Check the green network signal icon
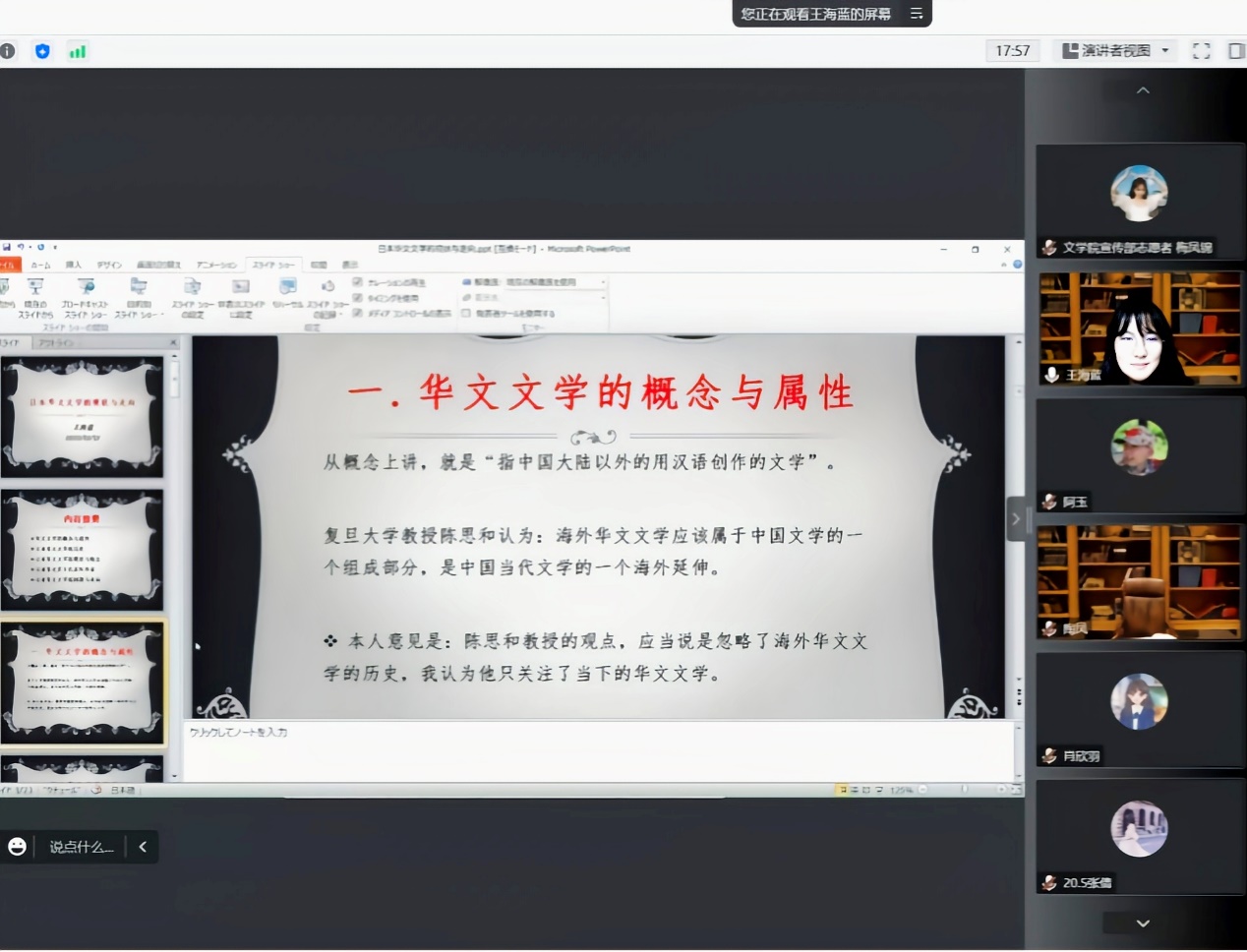Viewport: 1247px width, 952px height. [x=78, y=51]
